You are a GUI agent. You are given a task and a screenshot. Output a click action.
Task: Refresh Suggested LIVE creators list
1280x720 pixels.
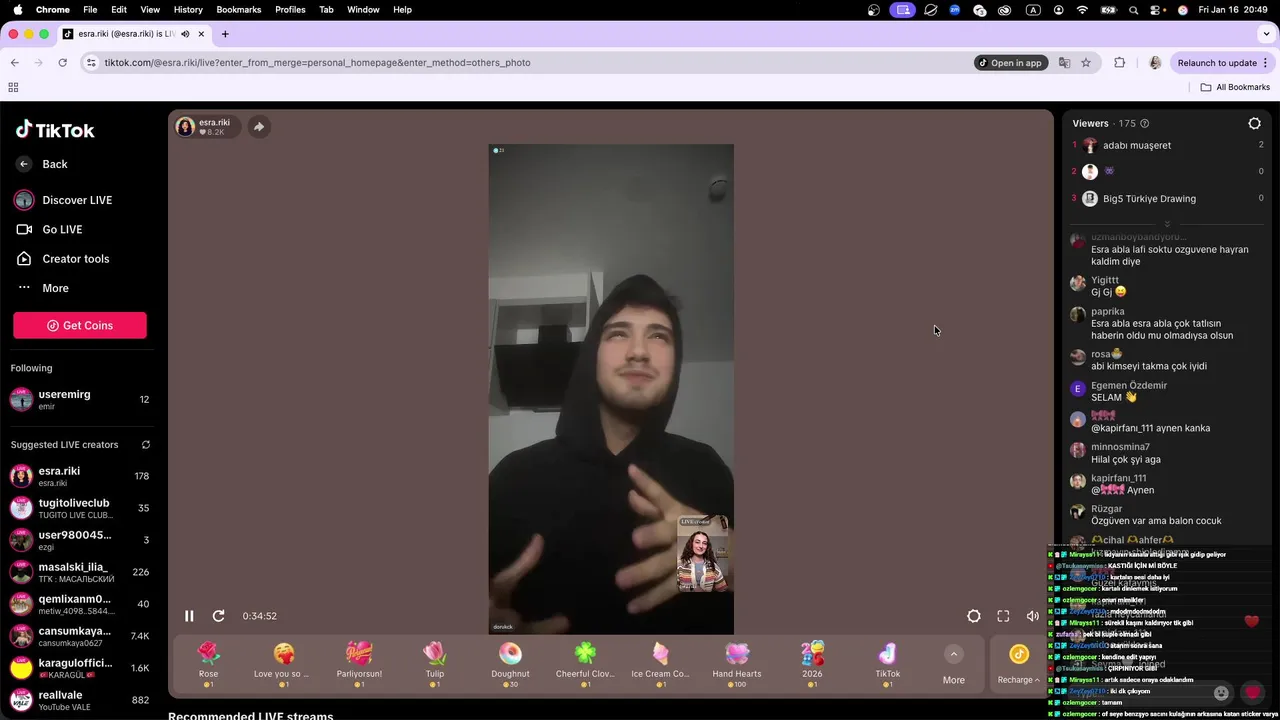[x=146, y=445]
